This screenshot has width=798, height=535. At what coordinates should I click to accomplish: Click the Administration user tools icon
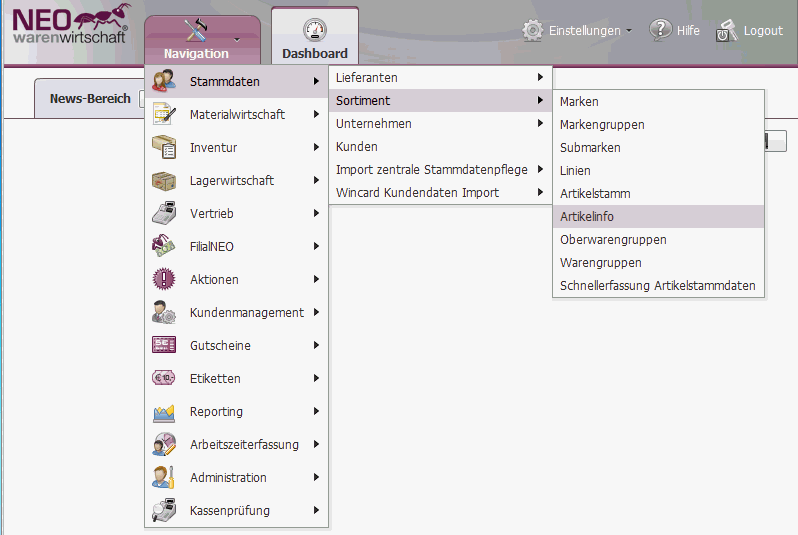[164, 477]
